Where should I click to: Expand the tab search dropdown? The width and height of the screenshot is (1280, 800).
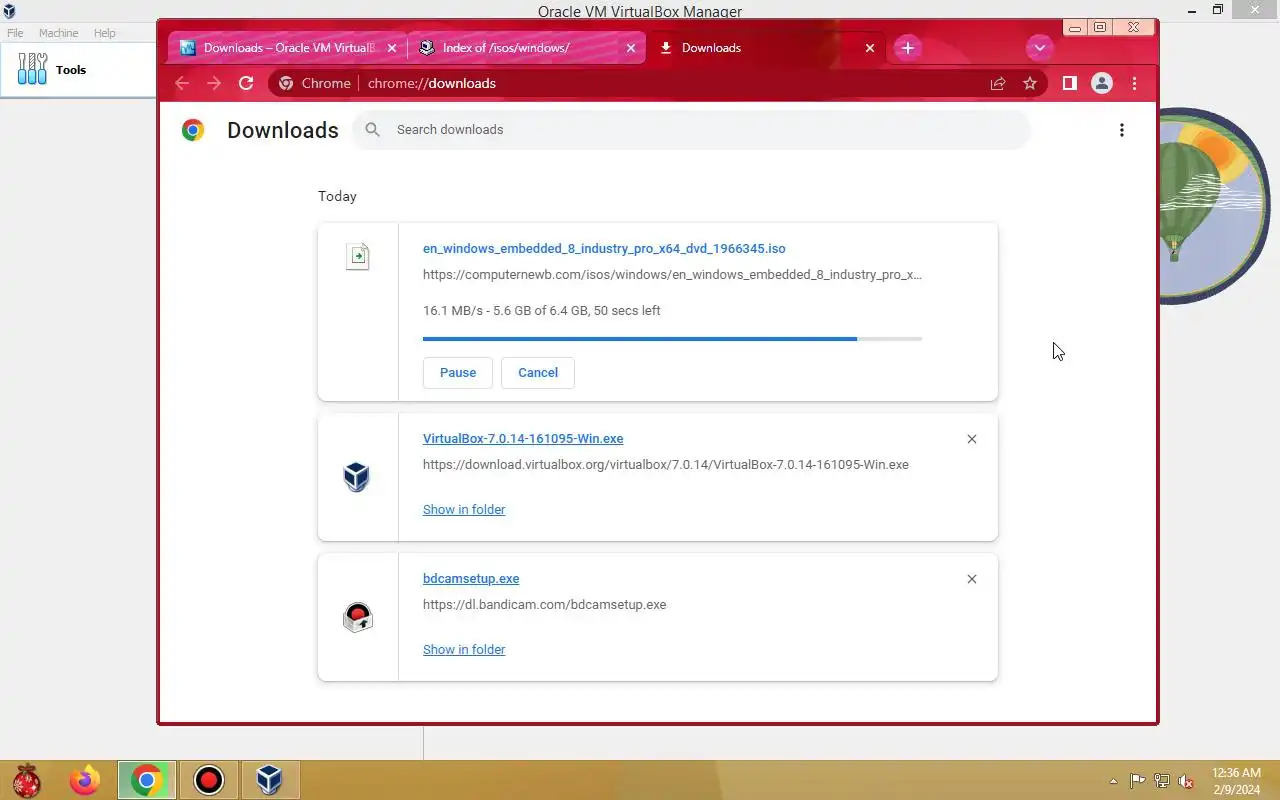pos(1039,48)
